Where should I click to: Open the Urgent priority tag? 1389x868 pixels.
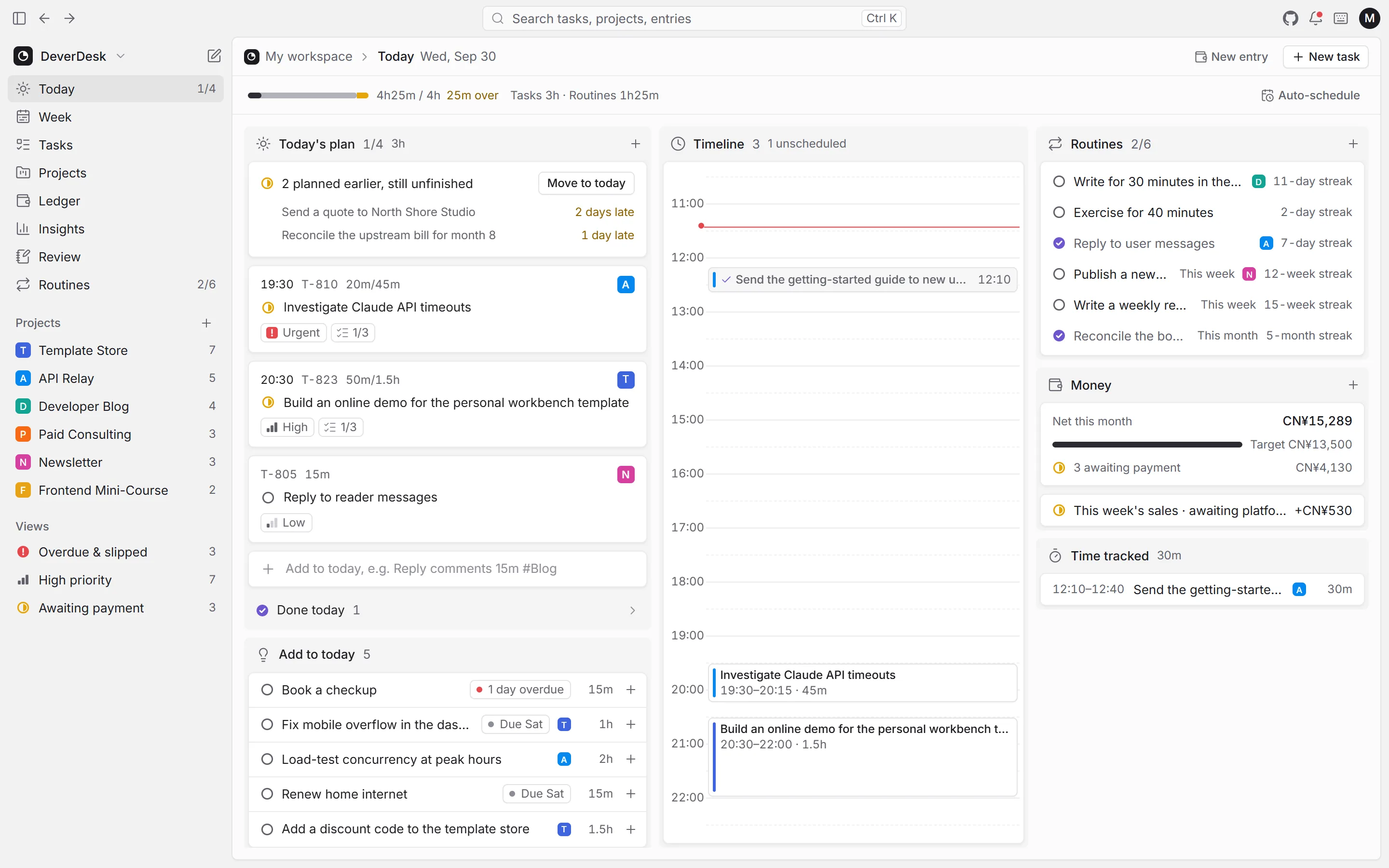(x=293, y=332)
